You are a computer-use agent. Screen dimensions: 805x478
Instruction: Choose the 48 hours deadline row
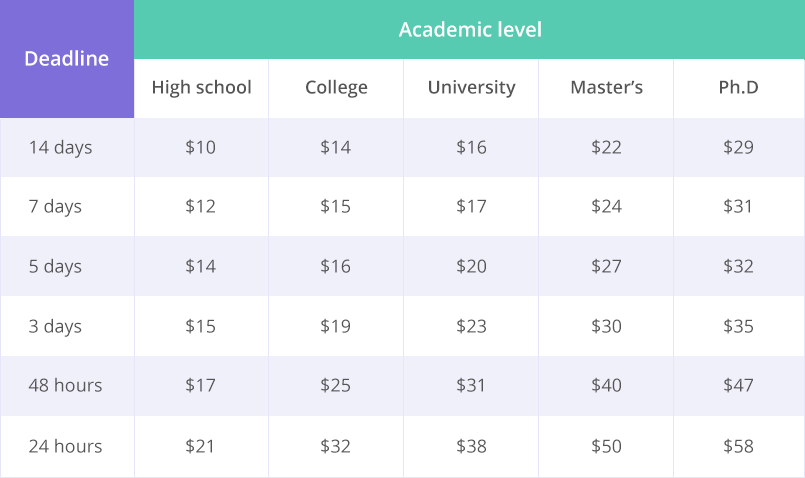click(65, 386)
